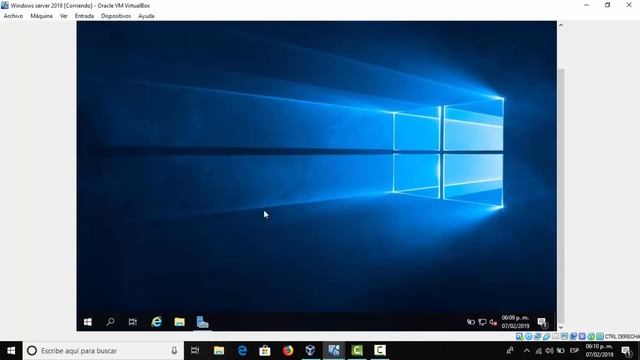Click the host volume speaker icon
This screenshot has width=640, height=360.
point(549,351)
